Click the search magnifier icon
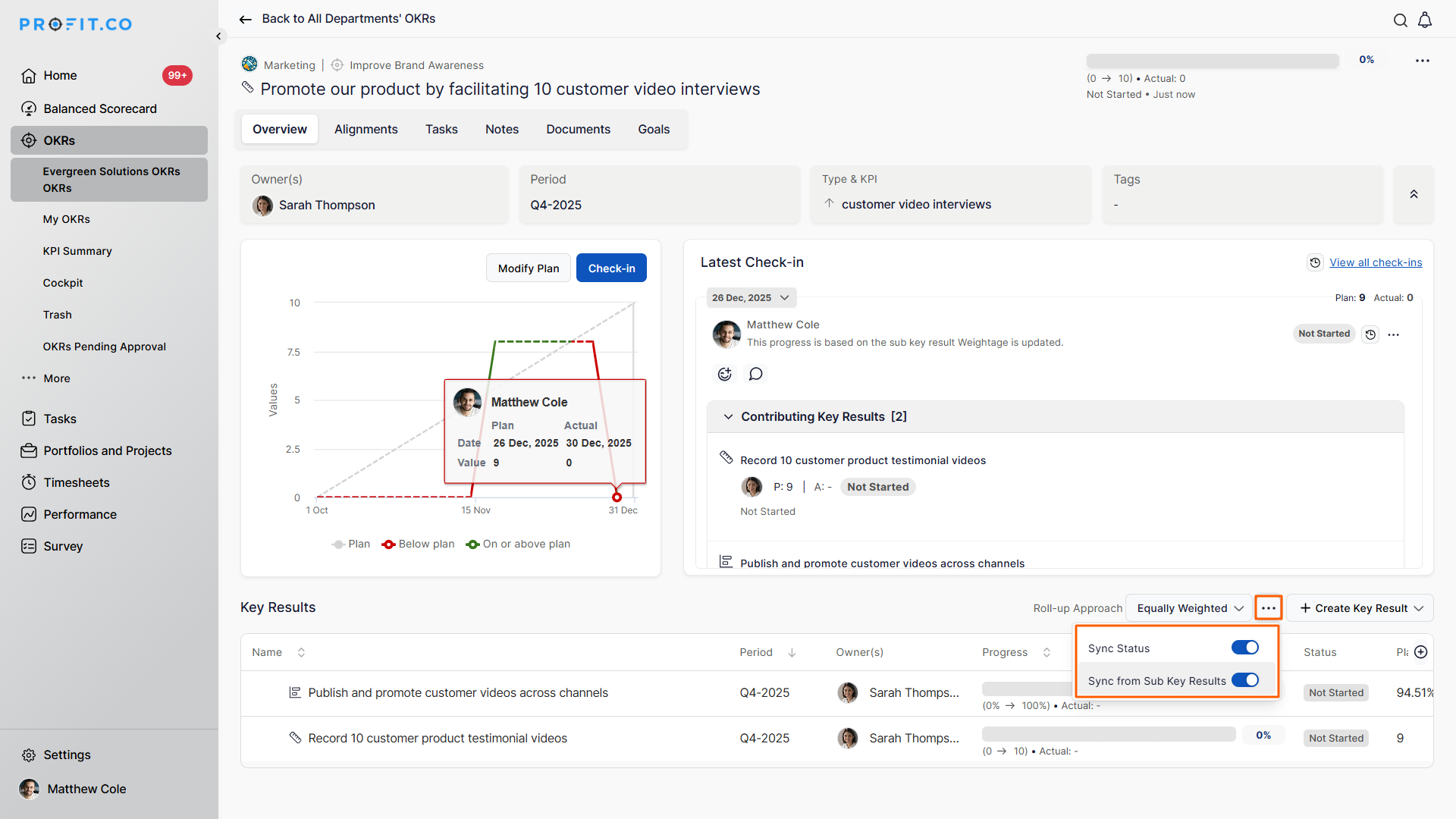Screen dimensions: 1456x819 1400,20
